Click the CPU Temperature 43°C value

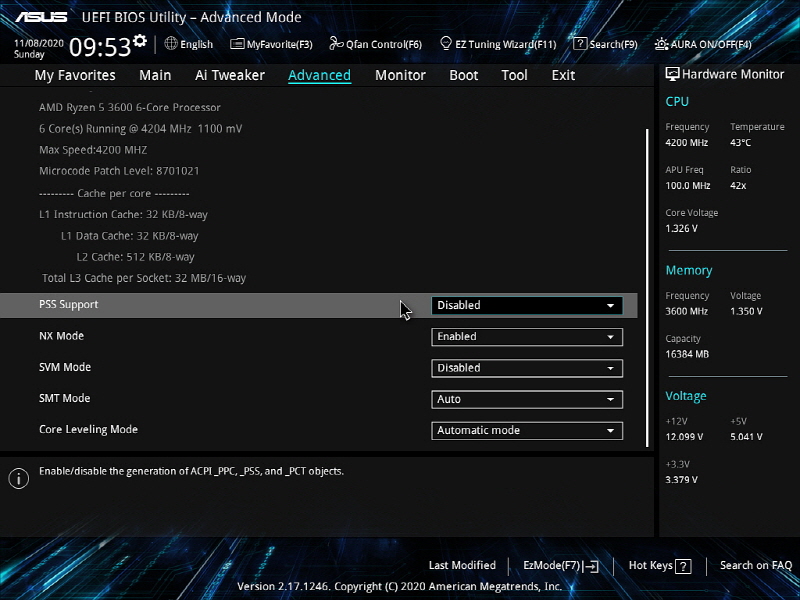pyautogui.click(x=740, y=143)
